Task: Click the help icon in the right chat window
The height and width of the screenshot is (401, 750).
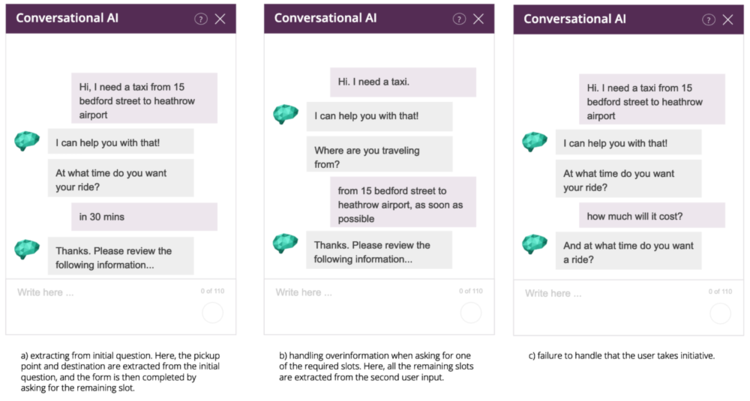Action: click(709, 19)
